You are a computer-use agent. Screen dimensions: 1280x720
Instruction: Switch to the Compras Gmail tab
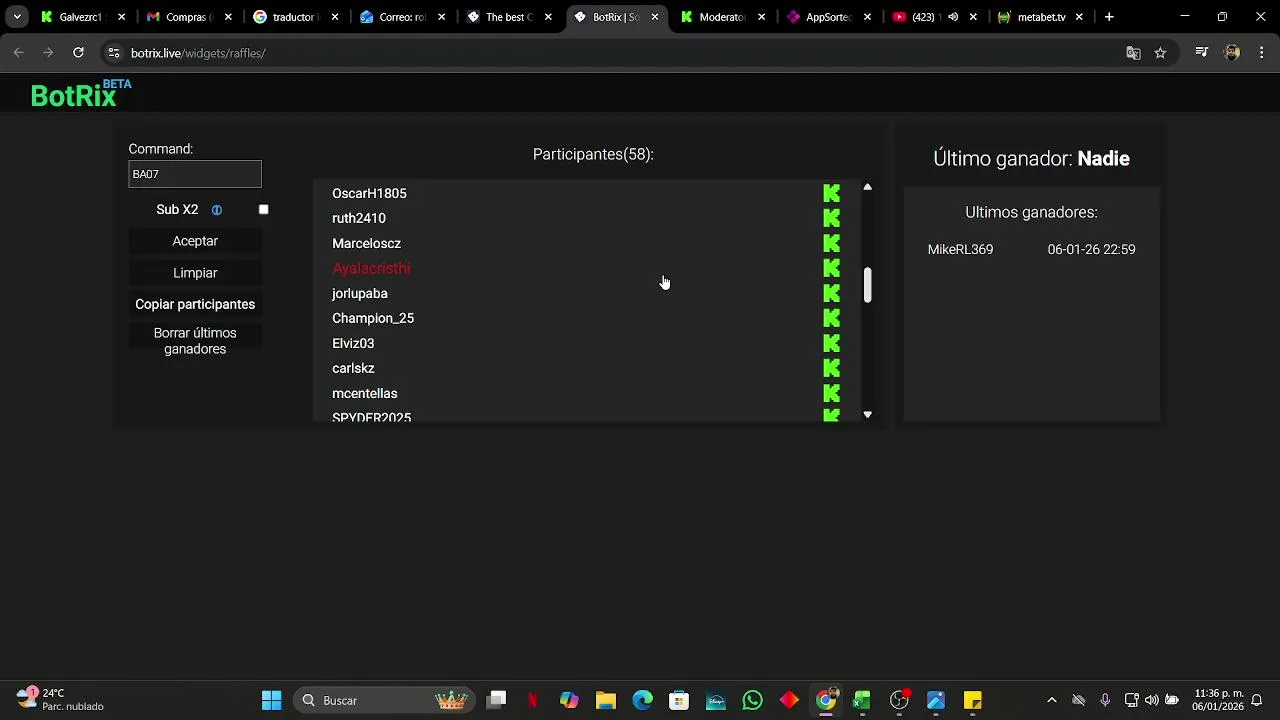[x=190, y=17]
